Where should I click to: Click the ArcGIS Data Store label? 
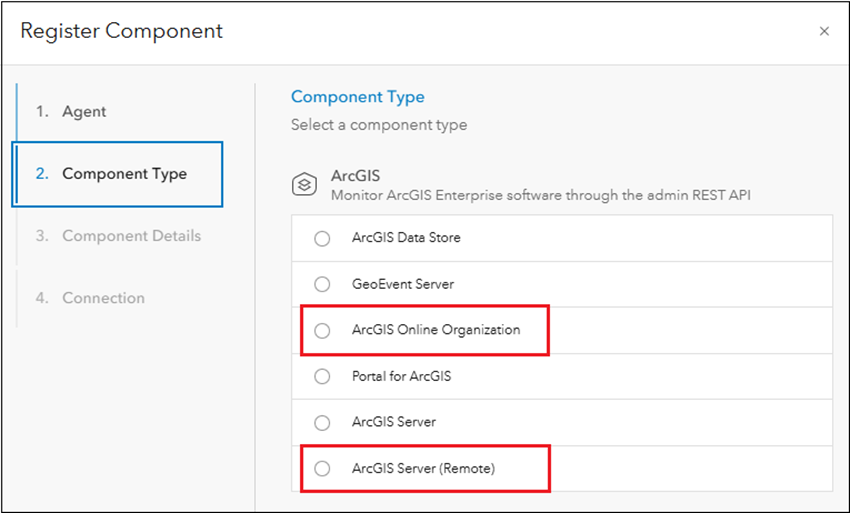[x=406, y=238]
